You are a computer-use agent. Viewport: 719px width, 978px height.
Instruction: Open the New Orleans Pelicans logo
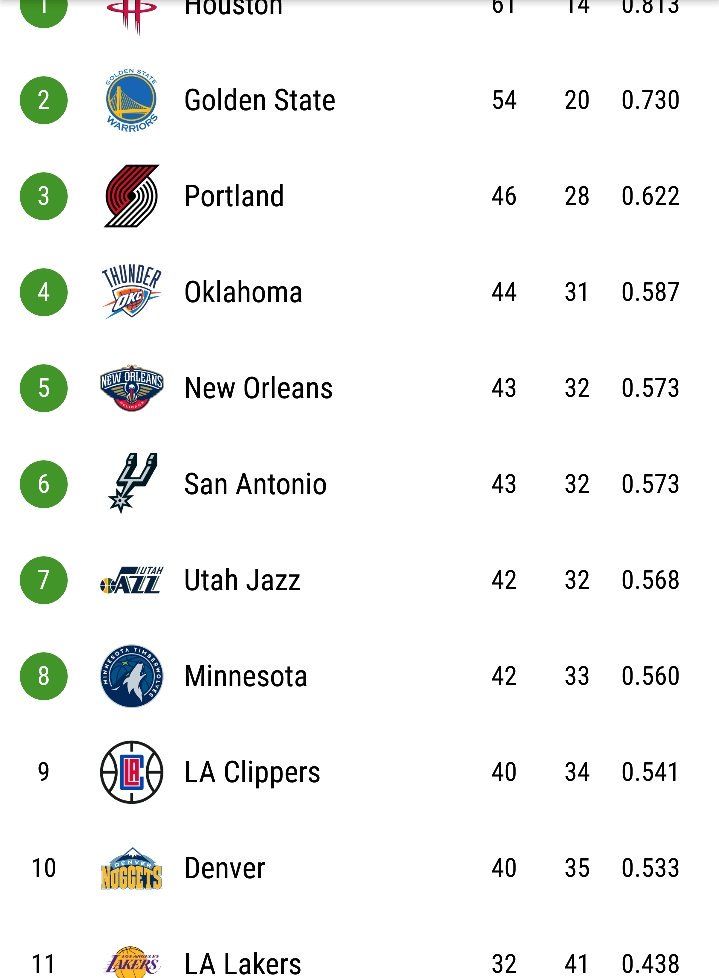[132, 388]
